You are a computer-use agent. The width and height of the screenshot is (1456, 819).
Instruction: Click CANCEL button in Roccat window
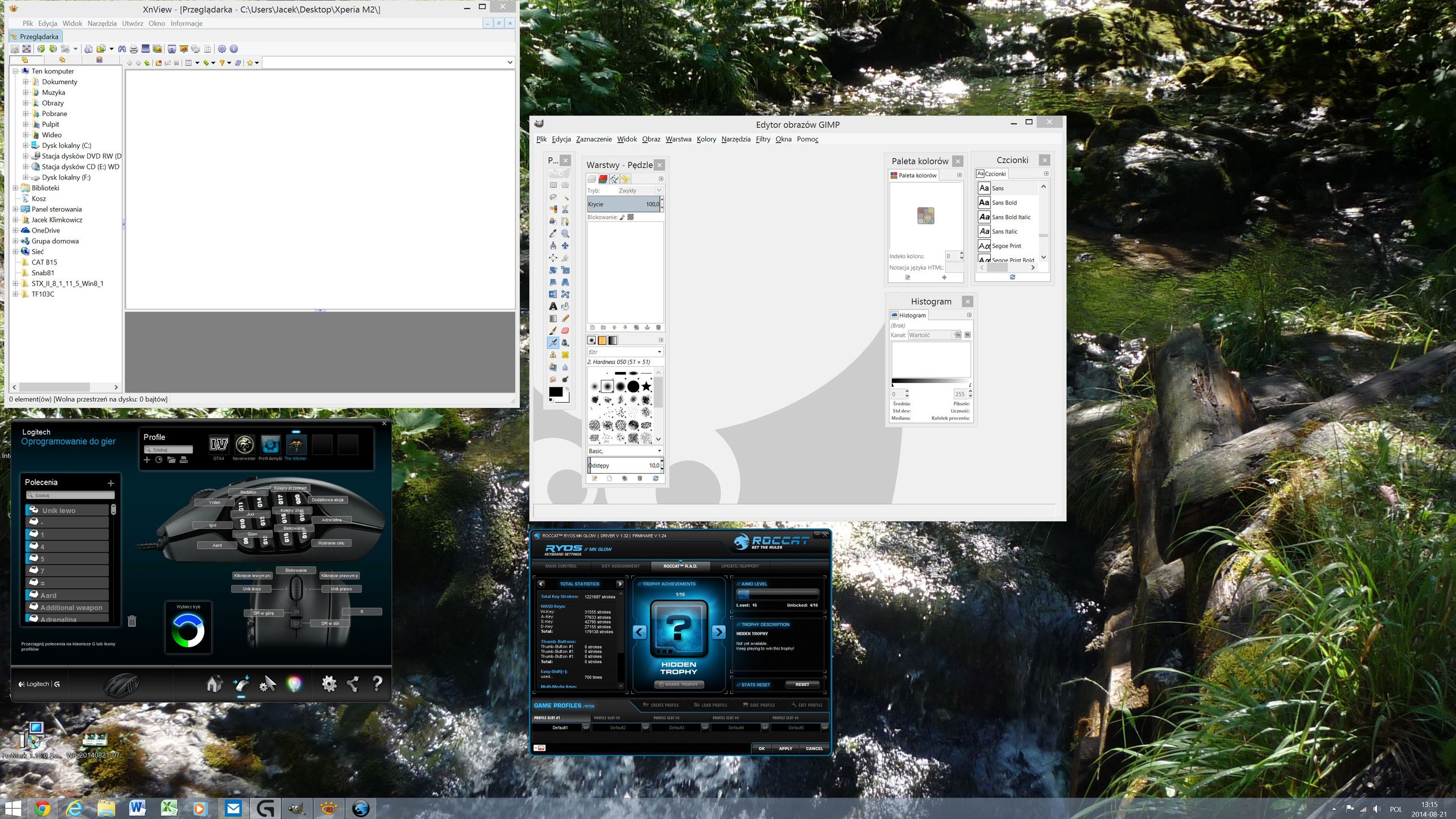tap(814, 748)
